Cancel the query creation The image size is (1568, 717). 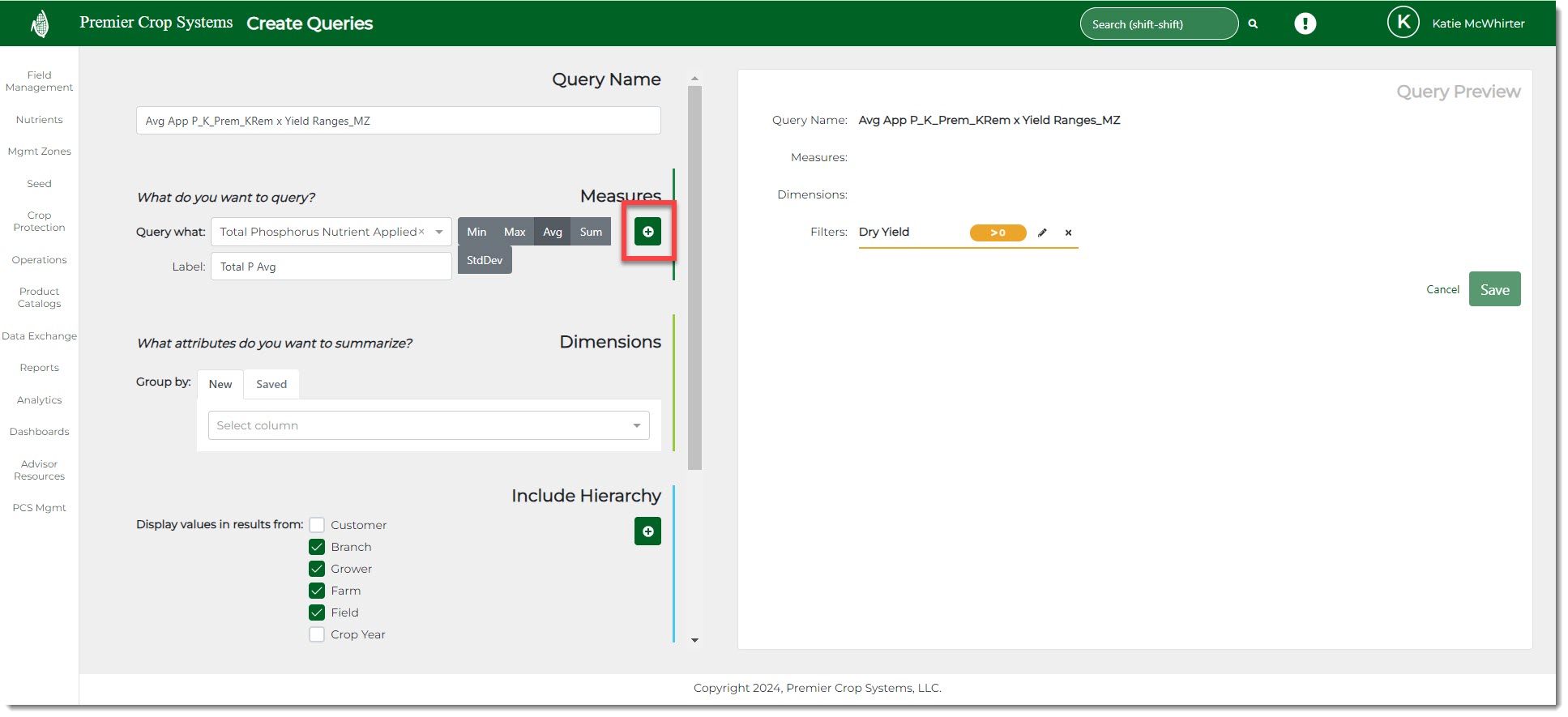[x=1442, y=289]
